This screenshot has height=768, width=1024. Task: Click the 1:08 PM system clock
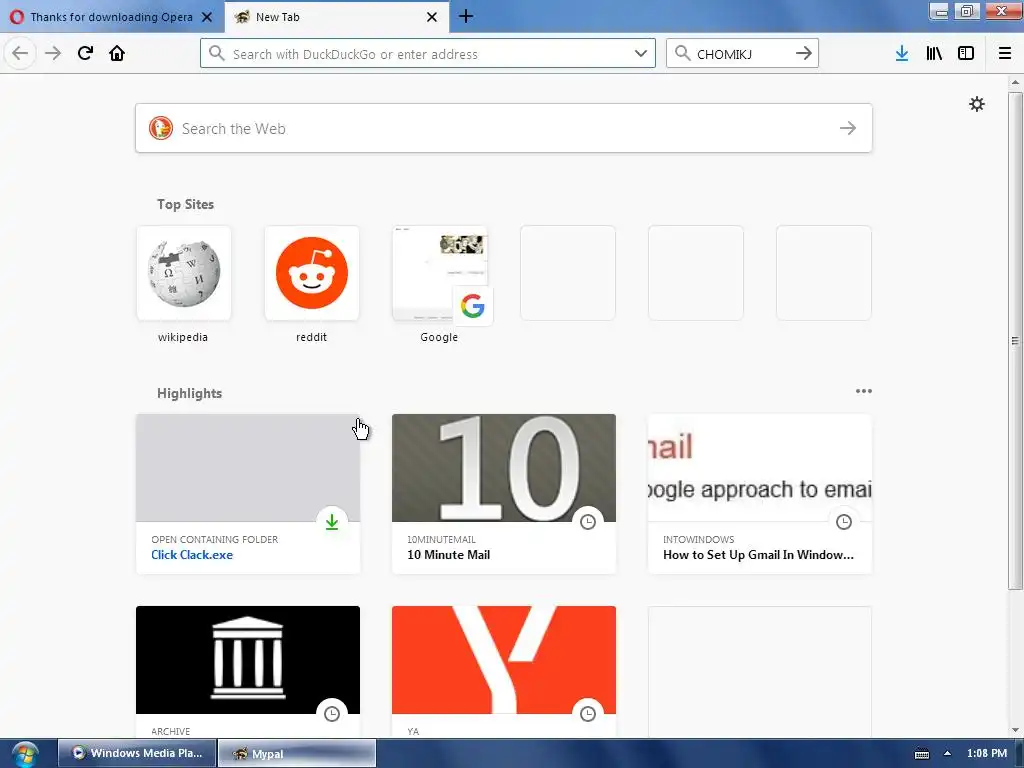point(987,753)
